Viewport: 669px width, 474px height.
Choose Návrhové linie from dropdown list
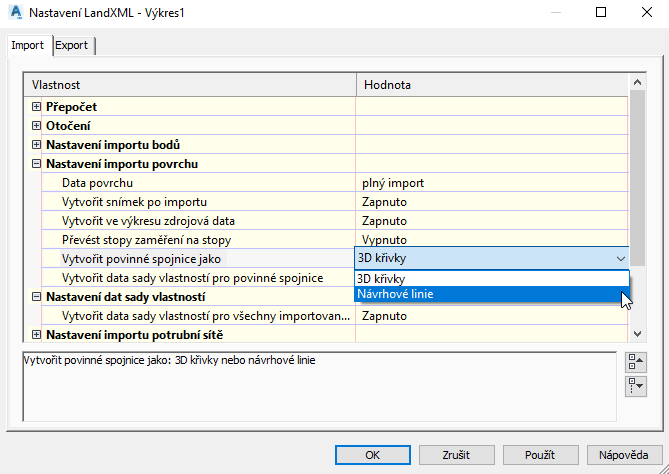pyautogui.click(x=492, y=294)
